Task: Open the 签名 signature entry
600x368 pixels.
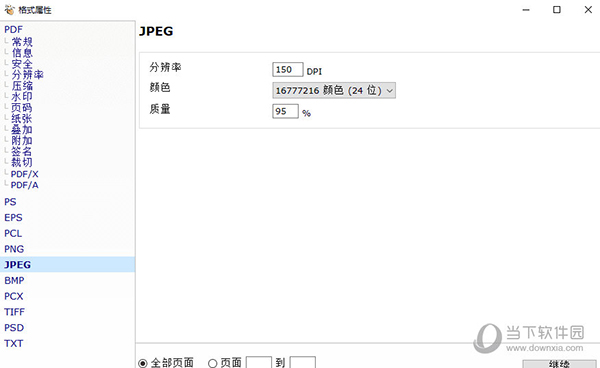Action: tap(22, 151)
